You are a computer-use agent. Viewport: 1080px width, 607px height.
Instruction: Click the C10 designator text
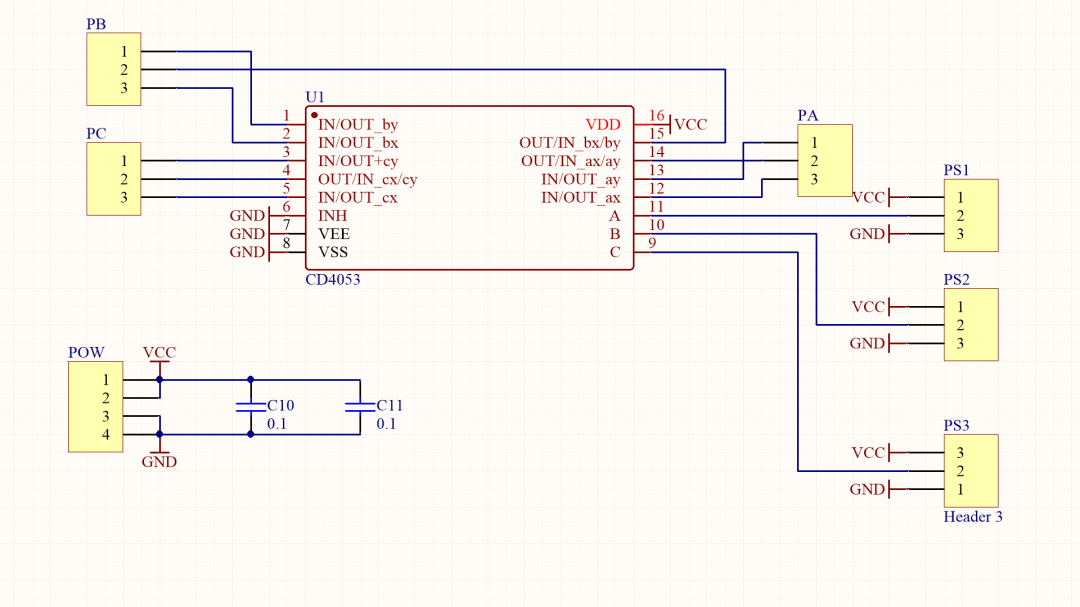[x=280, y=405]
